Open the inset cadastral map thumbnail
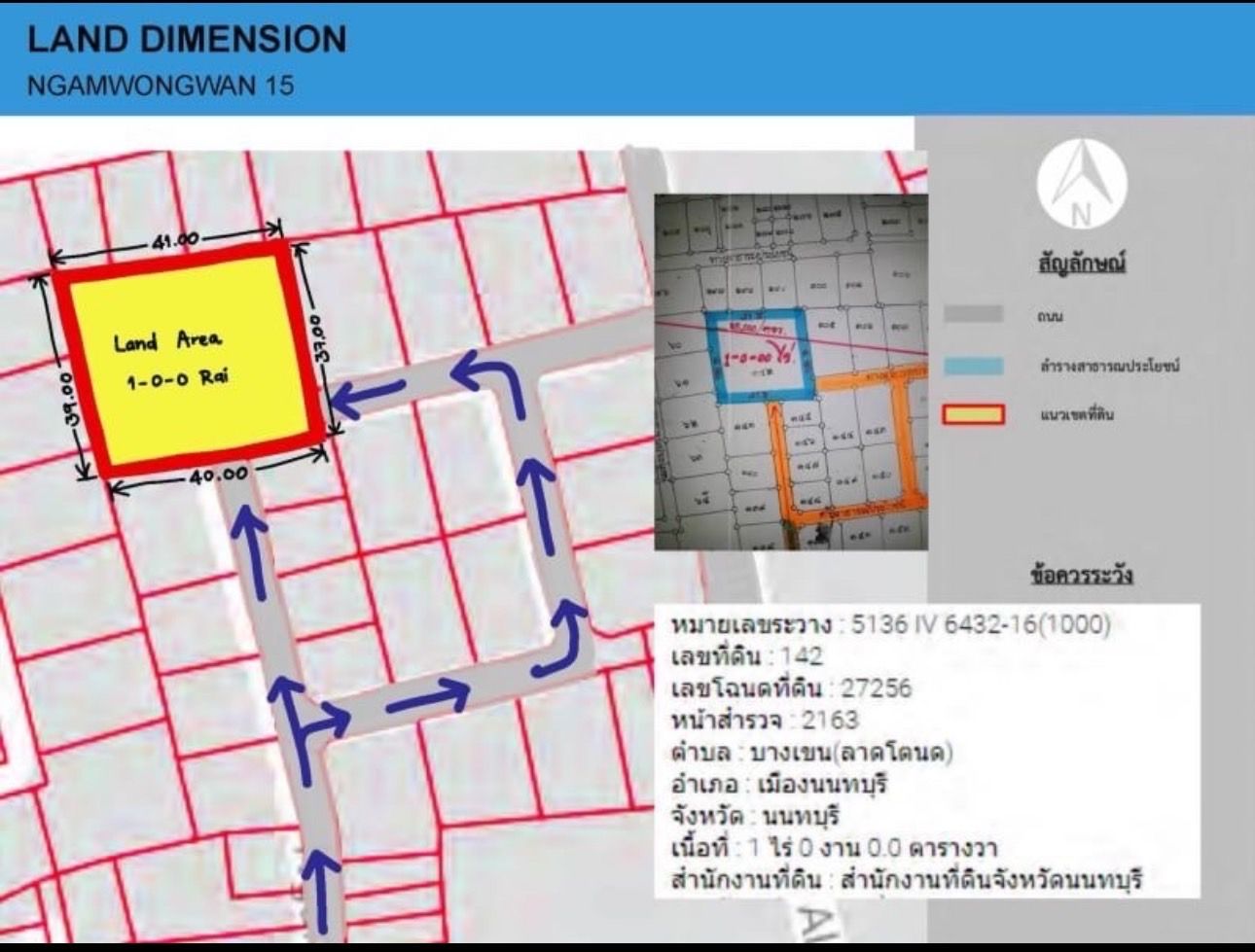1255x952 pixels. [x=791, y=372]
